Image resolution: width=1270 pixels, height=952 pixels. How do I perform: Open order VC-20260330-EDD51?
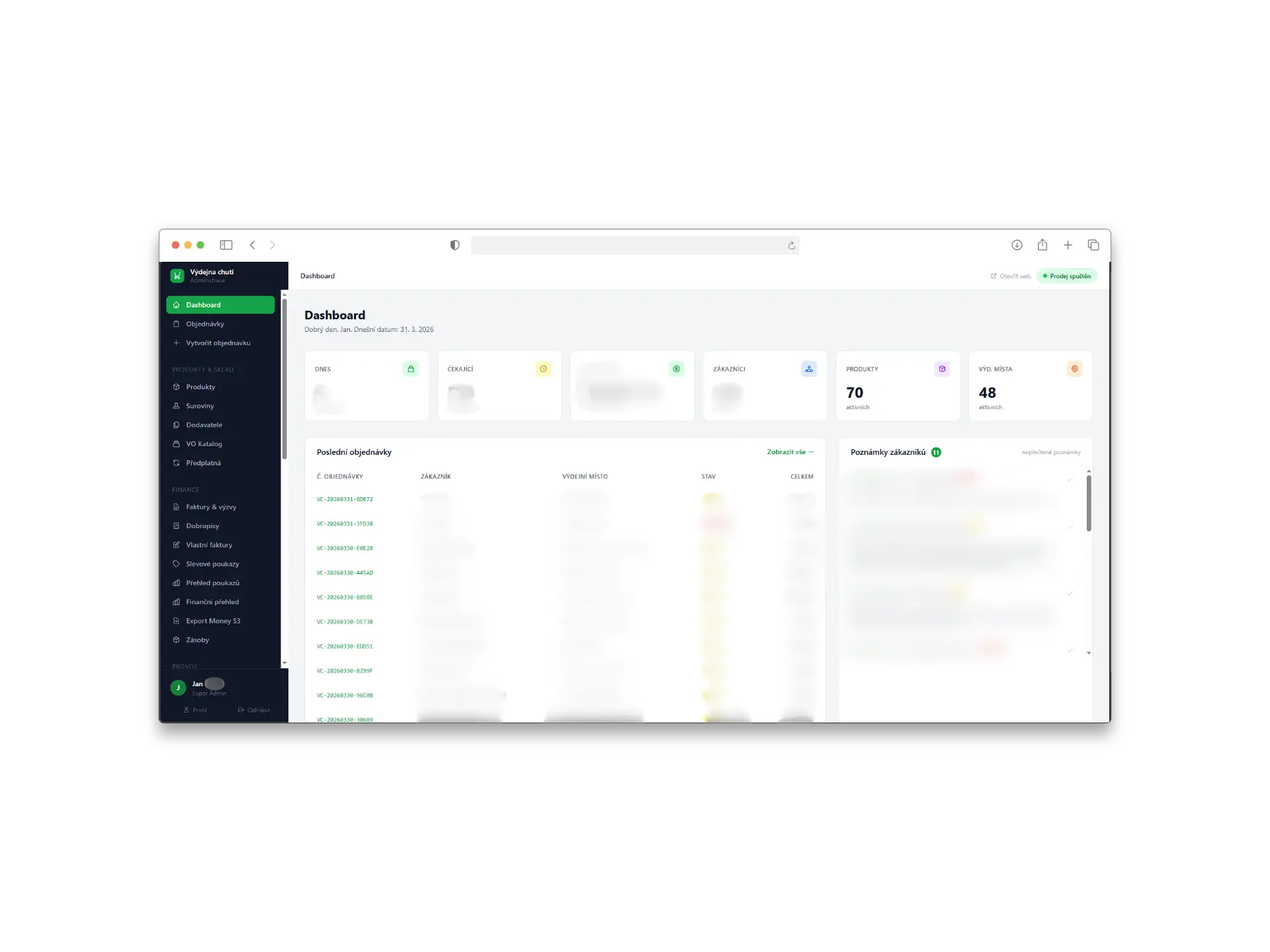point(345,647)
